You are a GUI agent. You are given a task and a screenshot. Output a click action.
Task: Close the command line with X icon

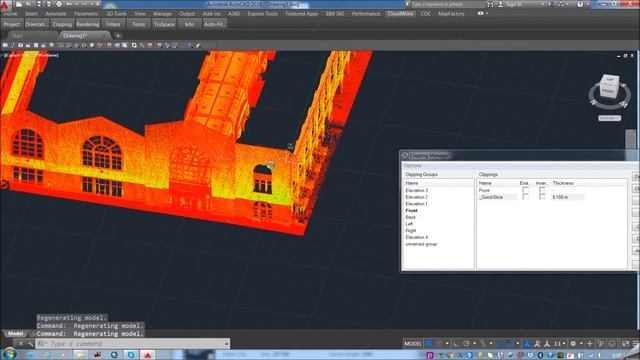coord(21,344)
